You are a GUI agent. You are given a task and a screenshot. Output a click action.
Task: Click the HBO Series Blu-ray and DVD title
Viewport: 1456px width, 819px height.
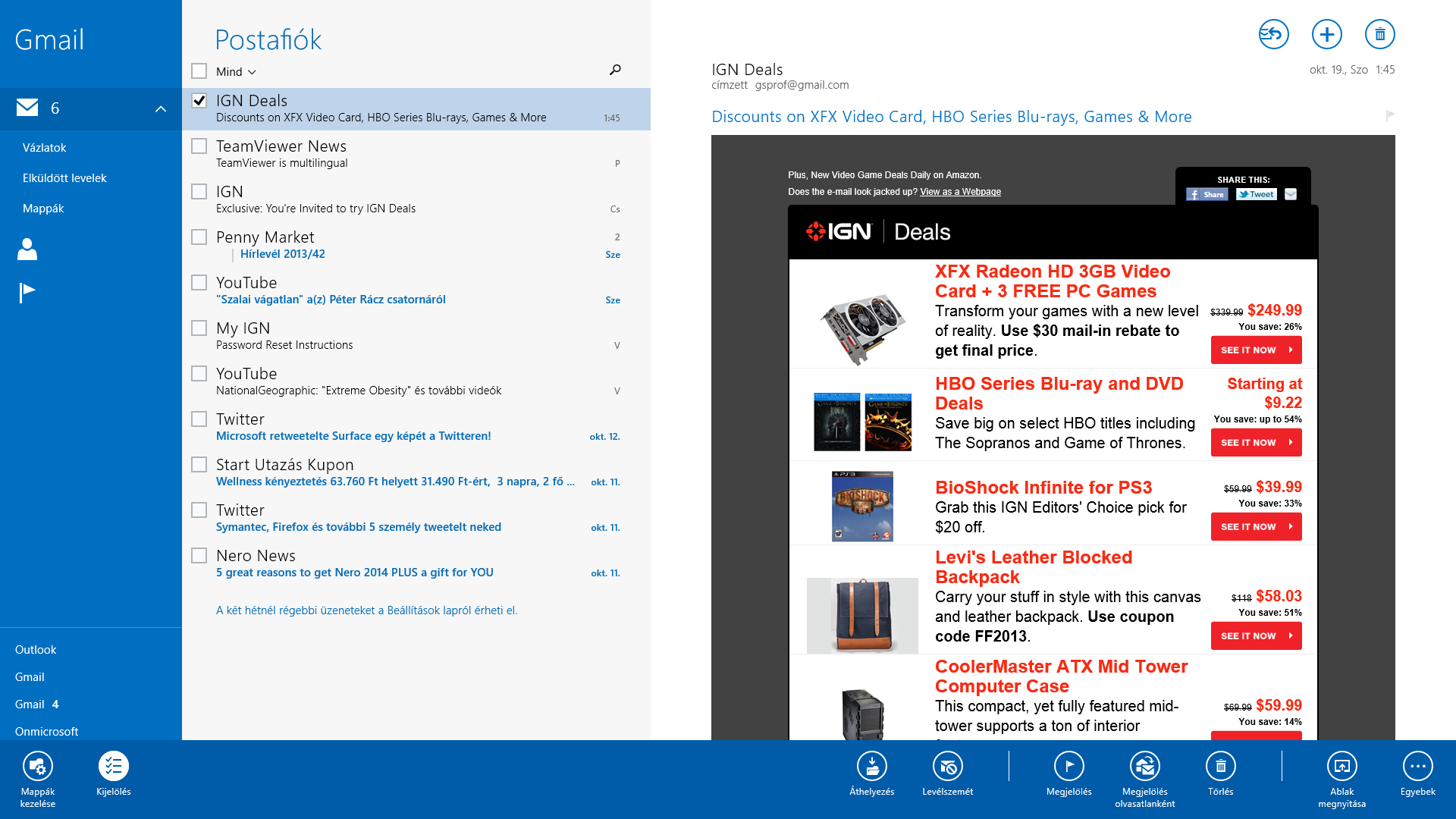click(1059, 394)
